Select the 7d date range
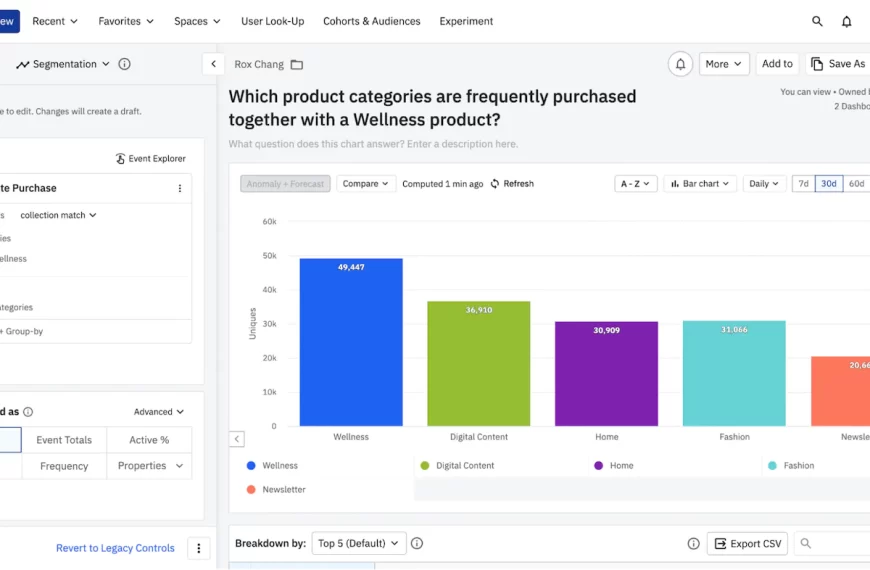 [803, 184]
